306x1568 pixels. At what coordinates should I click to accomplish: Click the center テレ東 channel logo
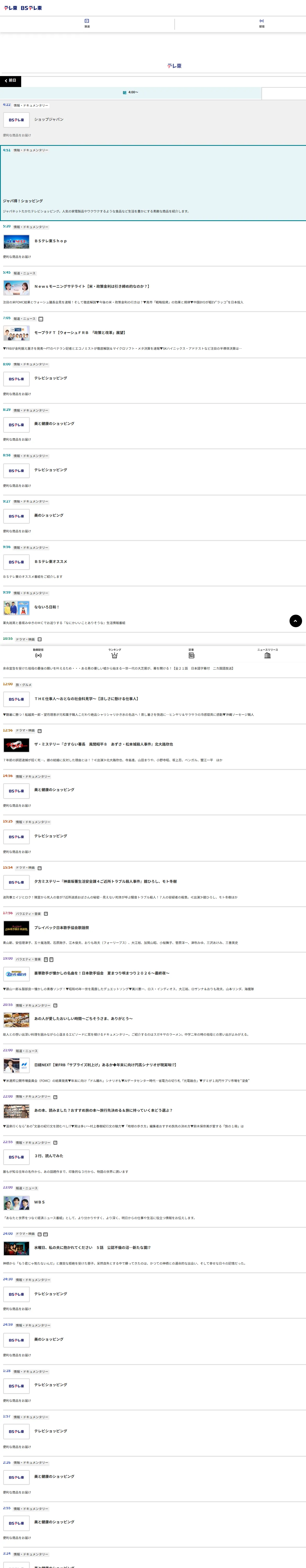[174, 66]
